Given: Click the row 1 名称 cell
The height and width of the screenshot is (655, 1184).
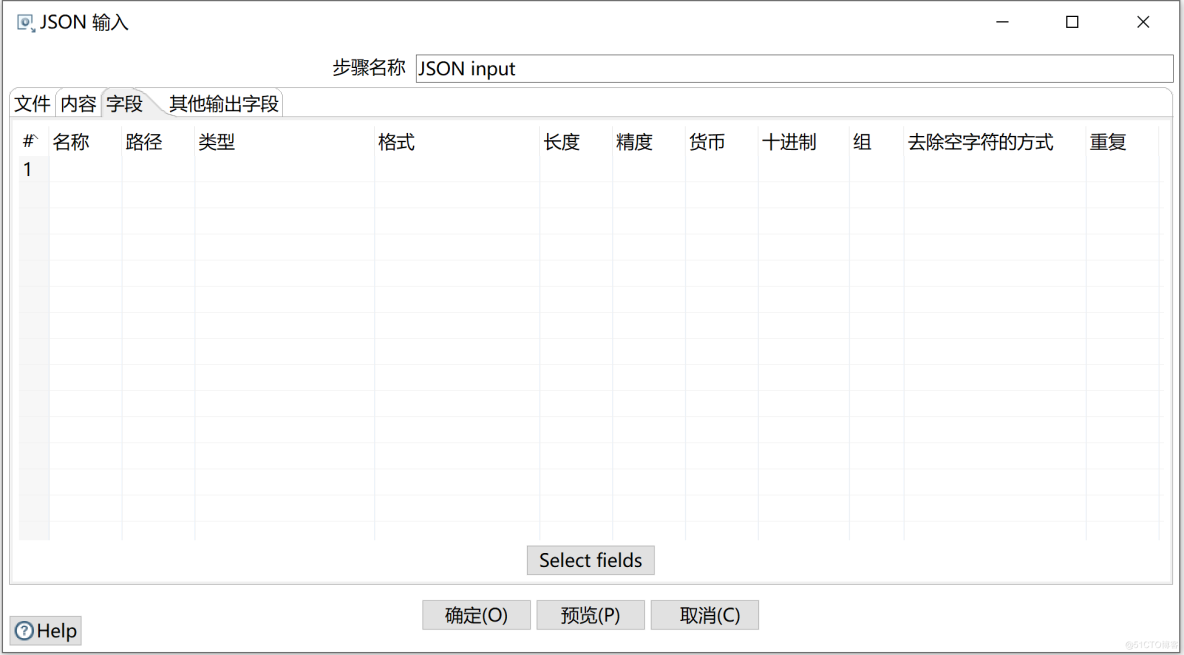Looking at the screenshot, I should [85, 170].
